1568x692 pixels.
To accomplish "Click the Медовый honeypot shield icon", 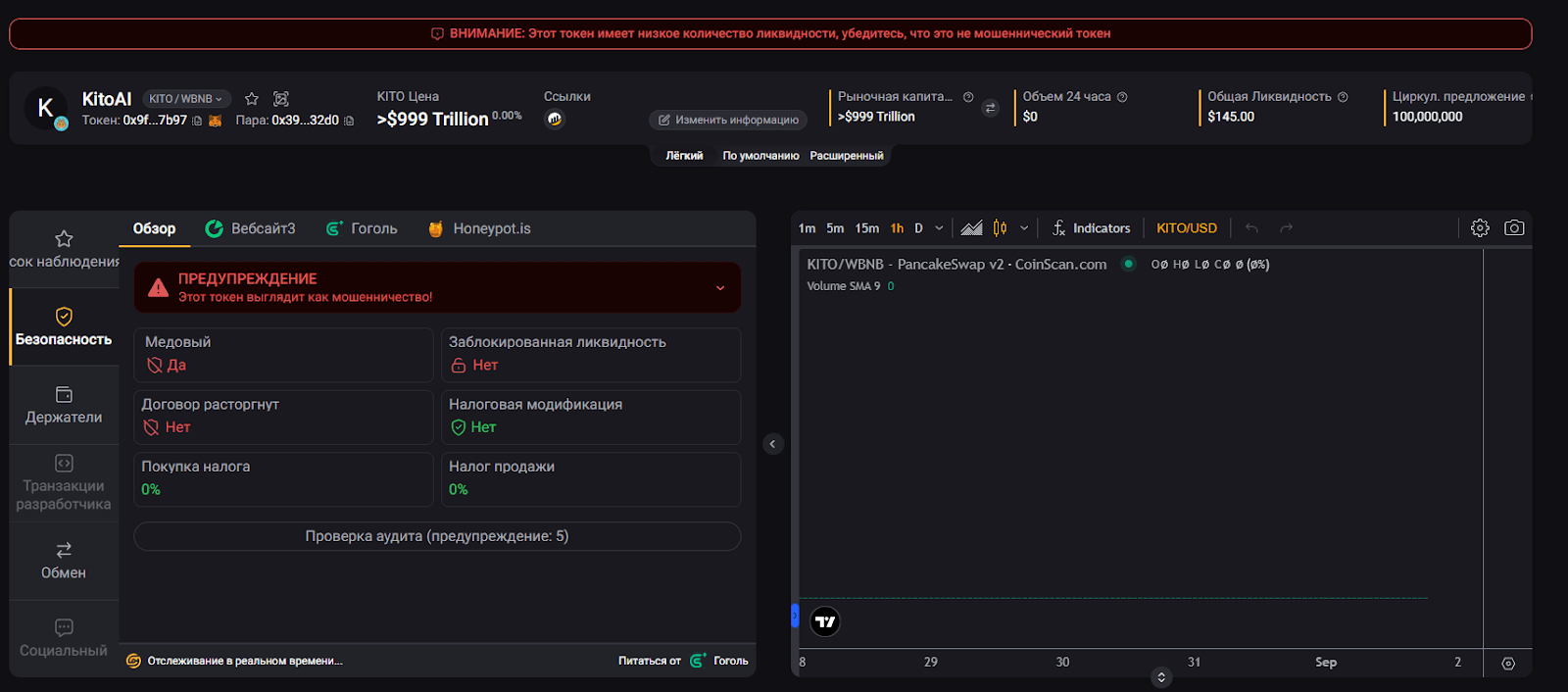I will [154, 366].
